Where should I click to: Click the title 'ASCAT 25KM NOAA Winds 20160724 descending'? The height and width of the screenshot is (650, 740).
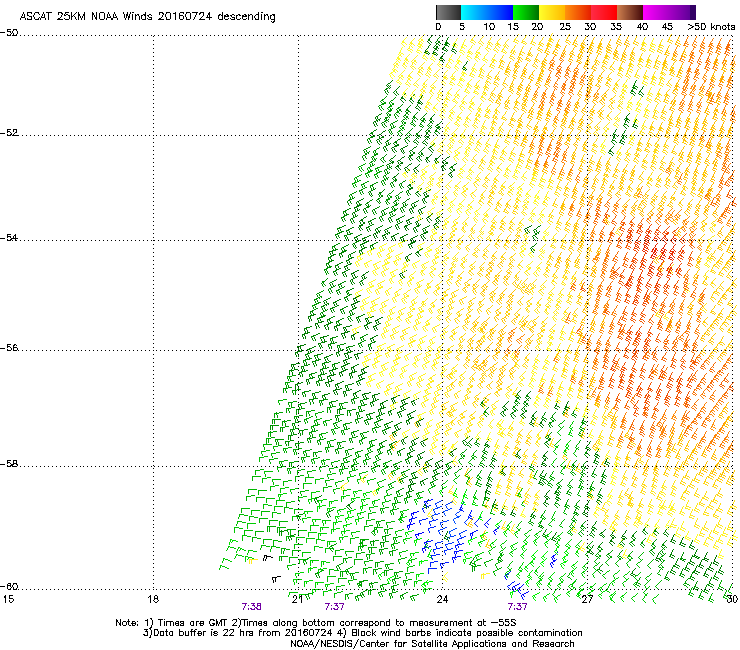(147, 16)
